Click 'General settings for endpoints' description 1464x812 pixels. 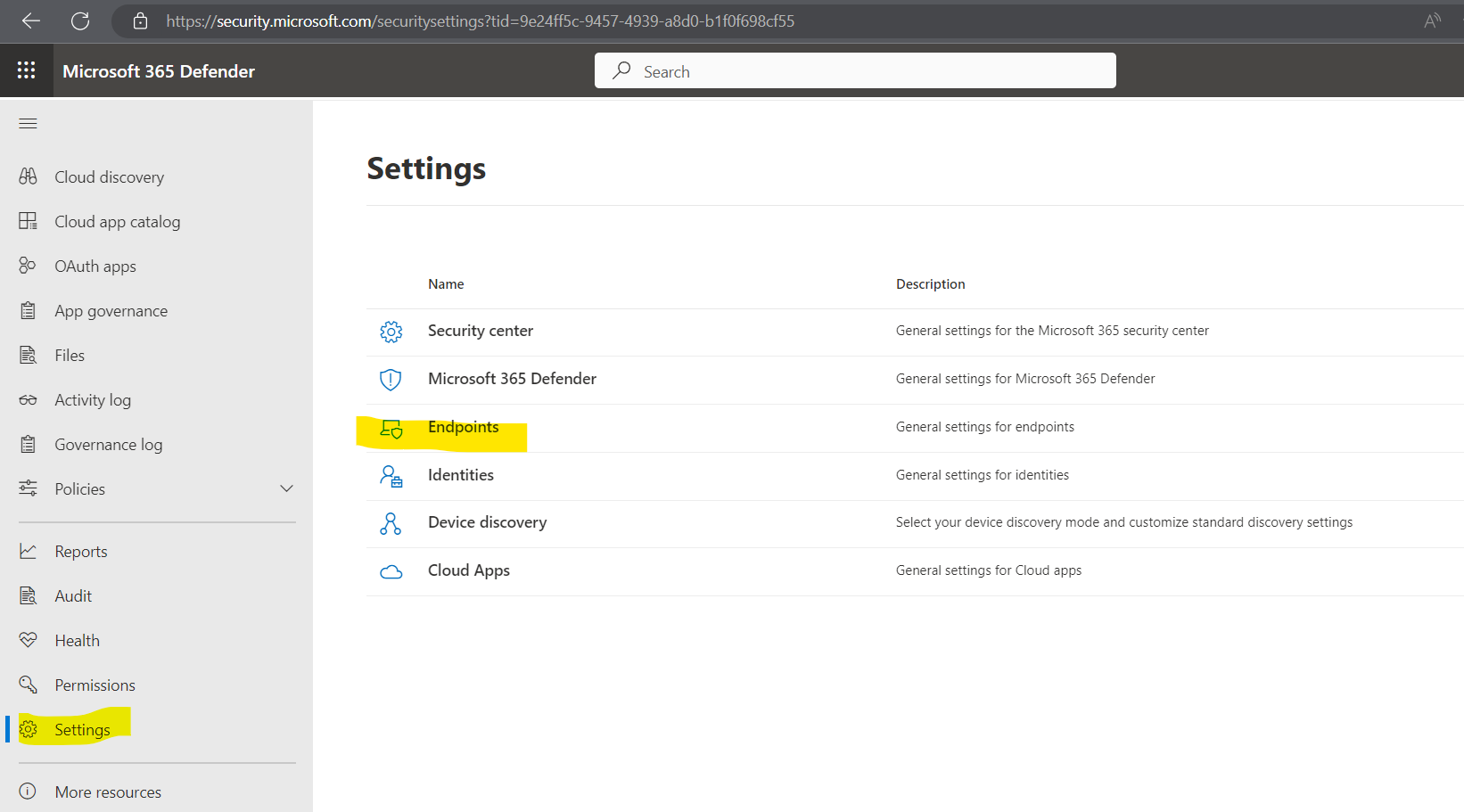click(985, 427)
